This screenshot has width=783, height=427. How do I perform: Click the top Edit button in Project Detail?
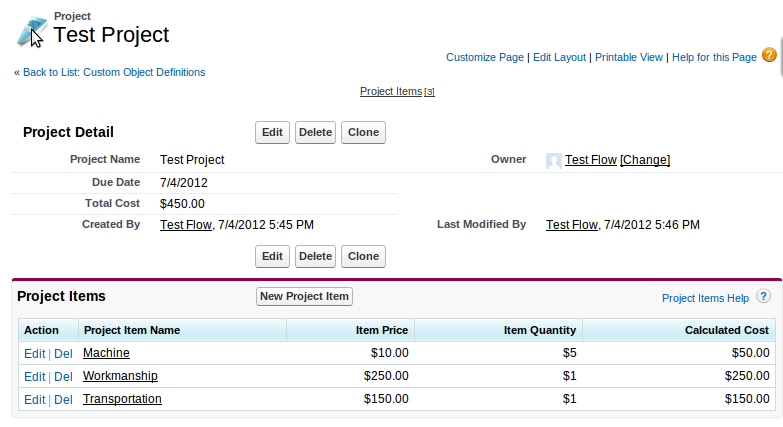272,132
